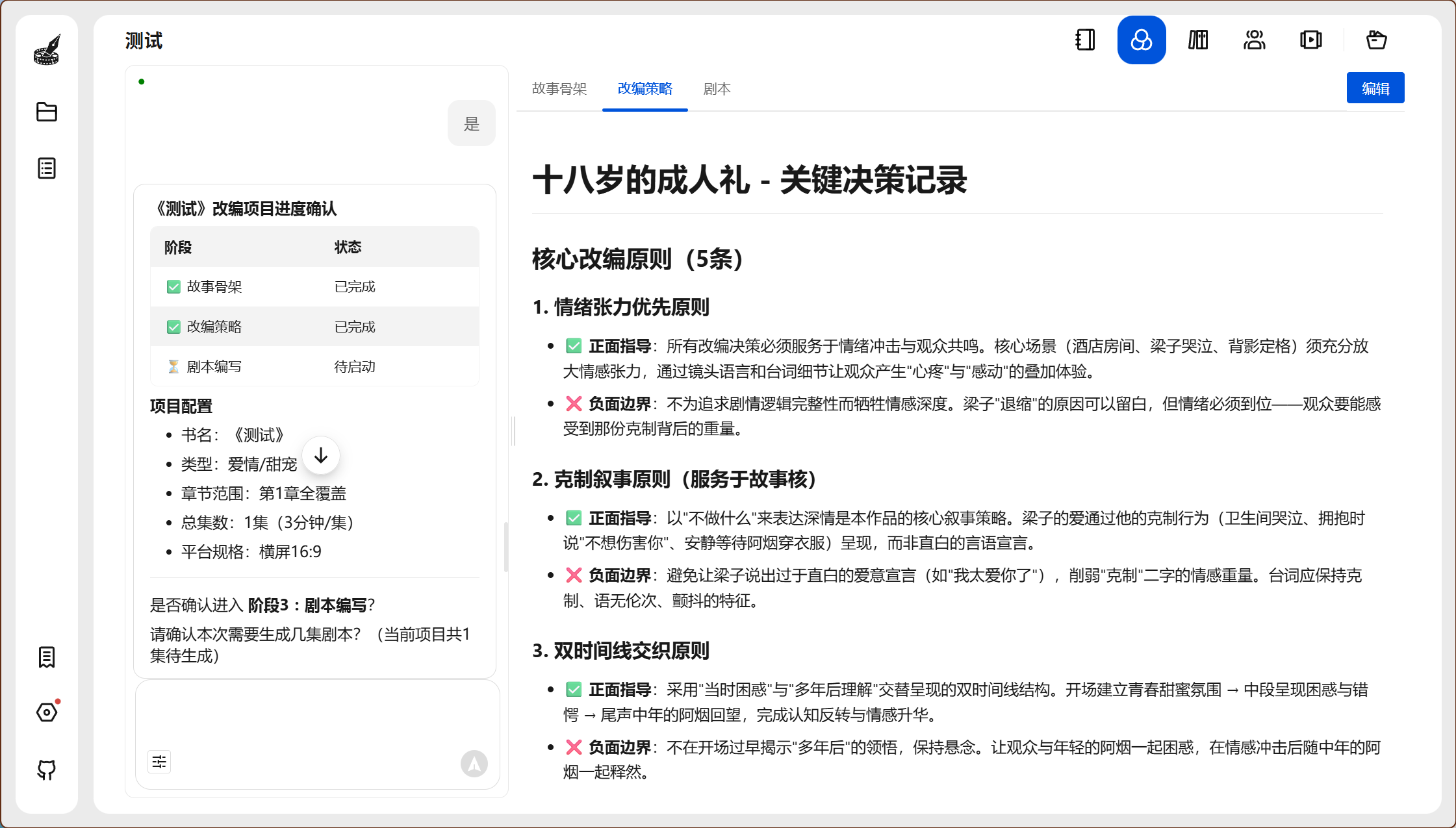Open the GitHub icon in sidebar

tap(47, 770)
